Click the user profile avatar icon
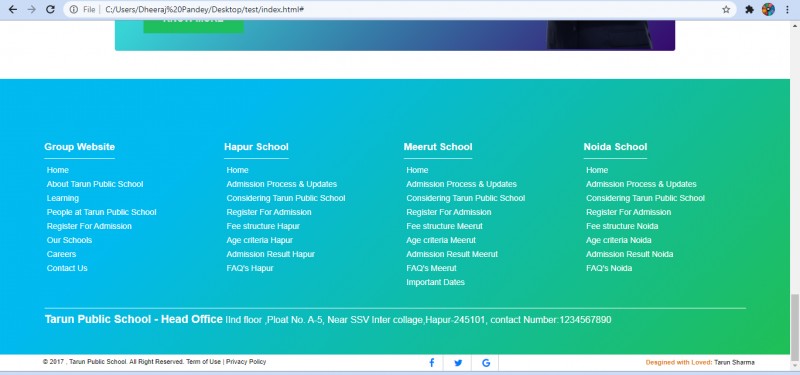The width and height of the screenshot is (800, 375). (768, 9)
